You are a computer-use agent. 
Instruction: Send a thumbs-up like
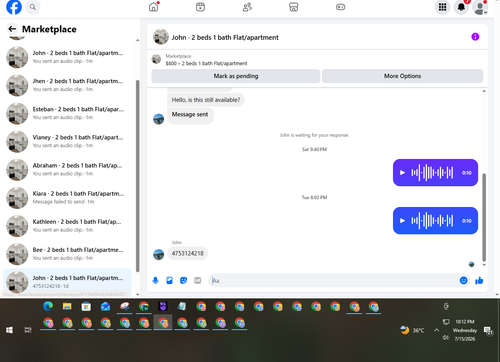pyautogui.click(x=479, y=280)
